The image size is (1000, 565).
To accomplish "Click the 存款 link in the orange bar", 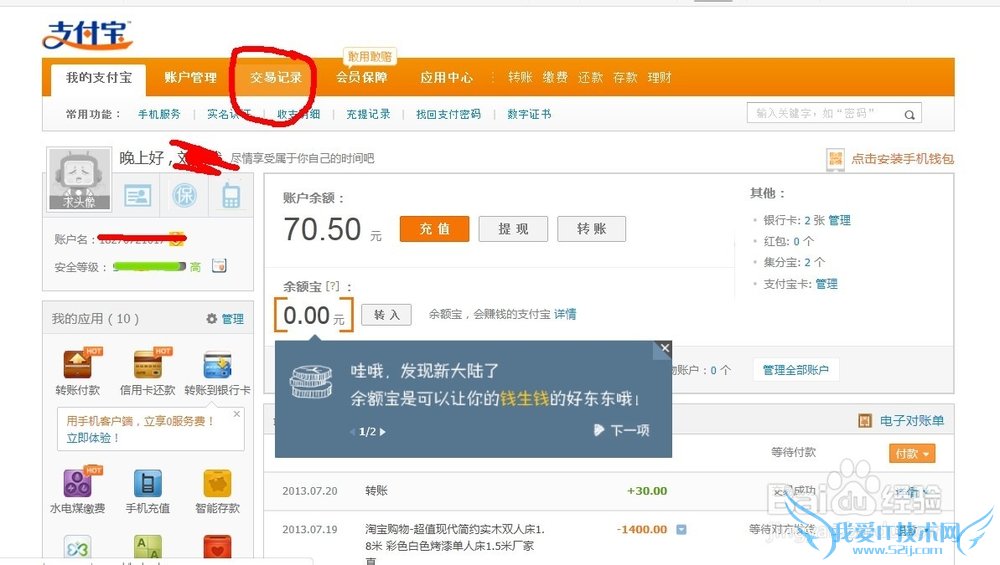I will click(x=625, y=78).
